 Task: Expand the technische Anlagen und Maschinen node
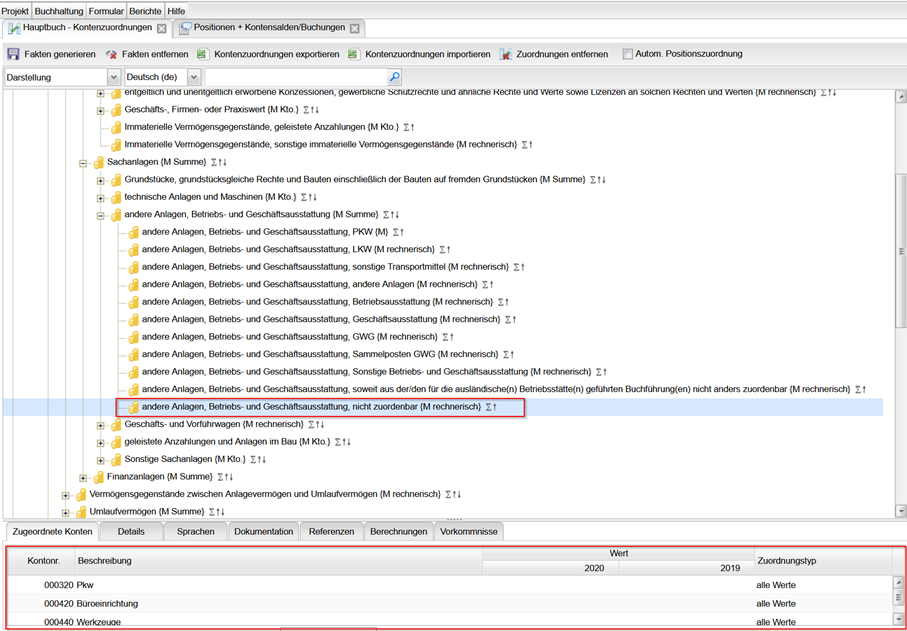[x=100, y=198]
